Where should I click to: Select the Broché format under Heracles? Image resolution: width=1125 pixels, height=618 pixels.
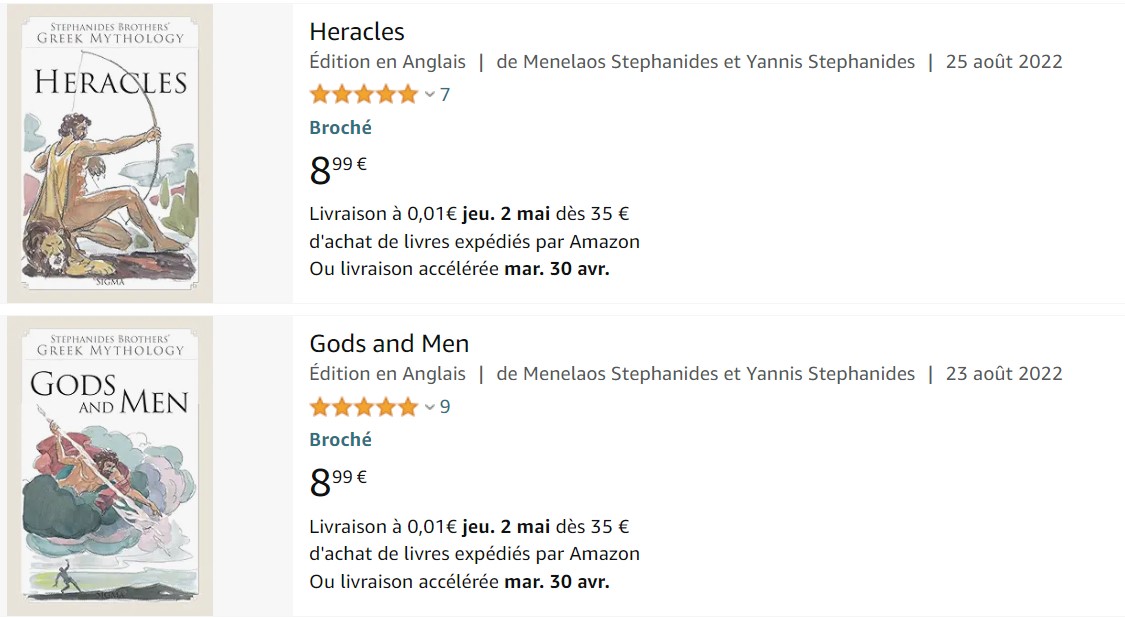tap(340, 128)
